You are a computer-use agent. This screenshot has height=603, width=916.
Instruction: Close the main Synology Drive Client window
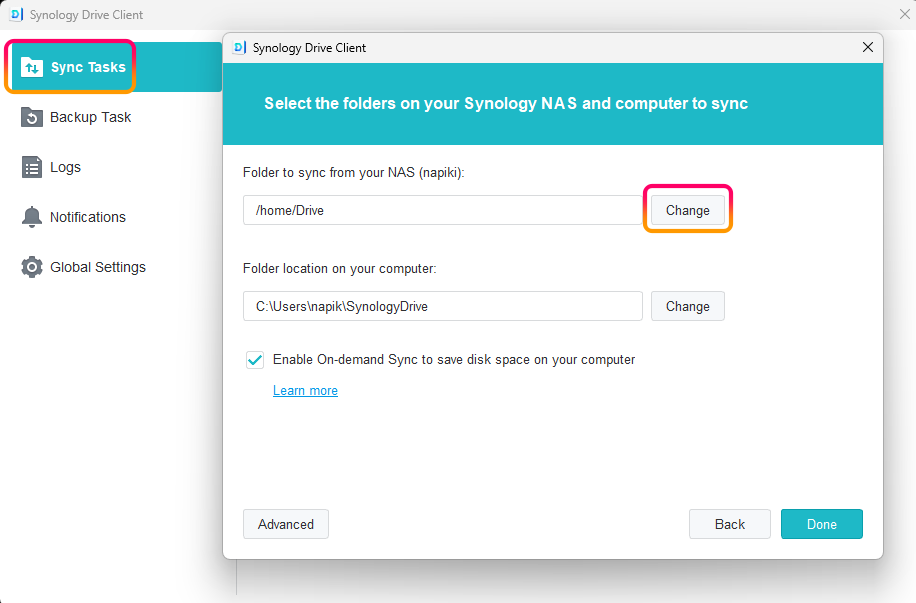pos(904,15)
